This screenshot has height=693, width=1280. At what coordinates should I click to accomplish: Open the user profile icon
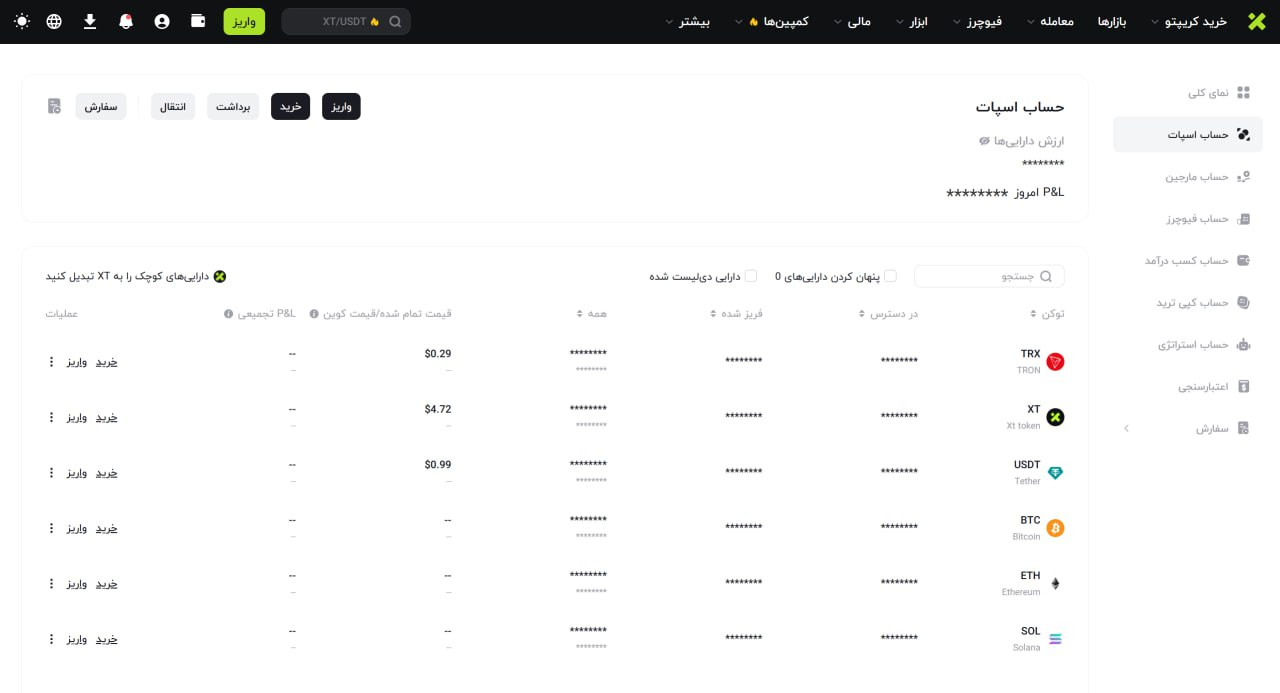(x=162, y=21)
